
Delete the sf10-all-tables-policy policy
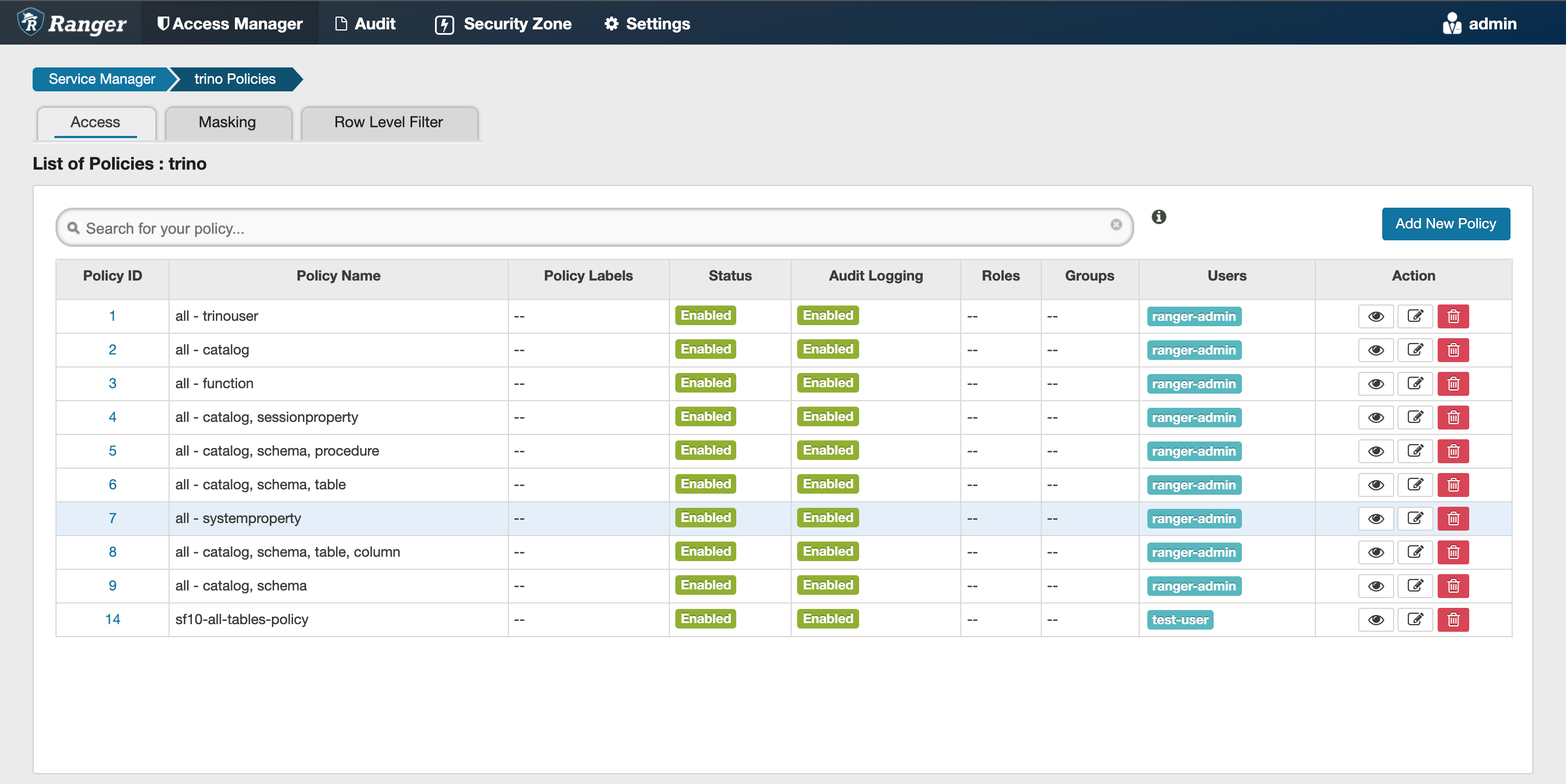pyautogui.click(x=1453, y=620)
